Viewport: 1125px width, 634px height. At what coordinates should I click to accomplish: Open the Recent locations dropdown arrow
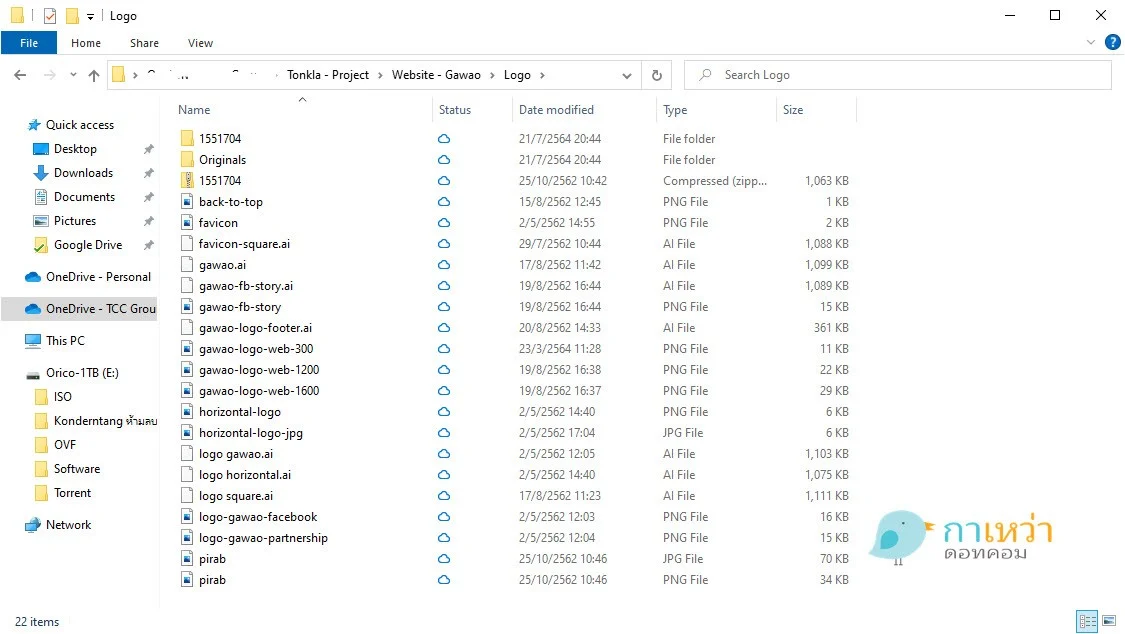[x=73, y=75]
